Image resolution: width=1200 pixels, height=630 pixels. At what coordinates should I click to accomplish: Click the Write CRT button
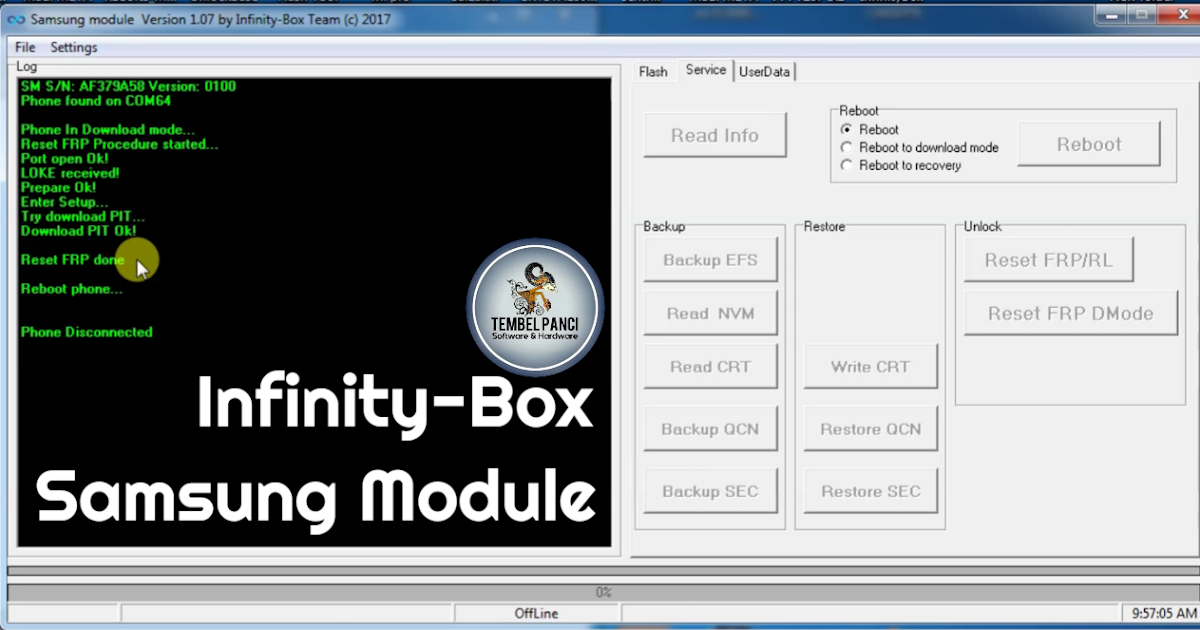tap(871, 366)
